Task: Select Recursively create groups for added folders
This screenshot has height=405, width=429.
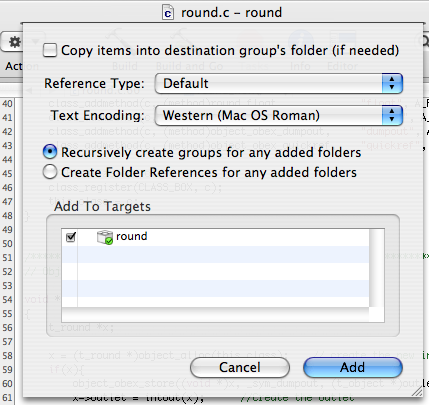Action: point(50,152)
